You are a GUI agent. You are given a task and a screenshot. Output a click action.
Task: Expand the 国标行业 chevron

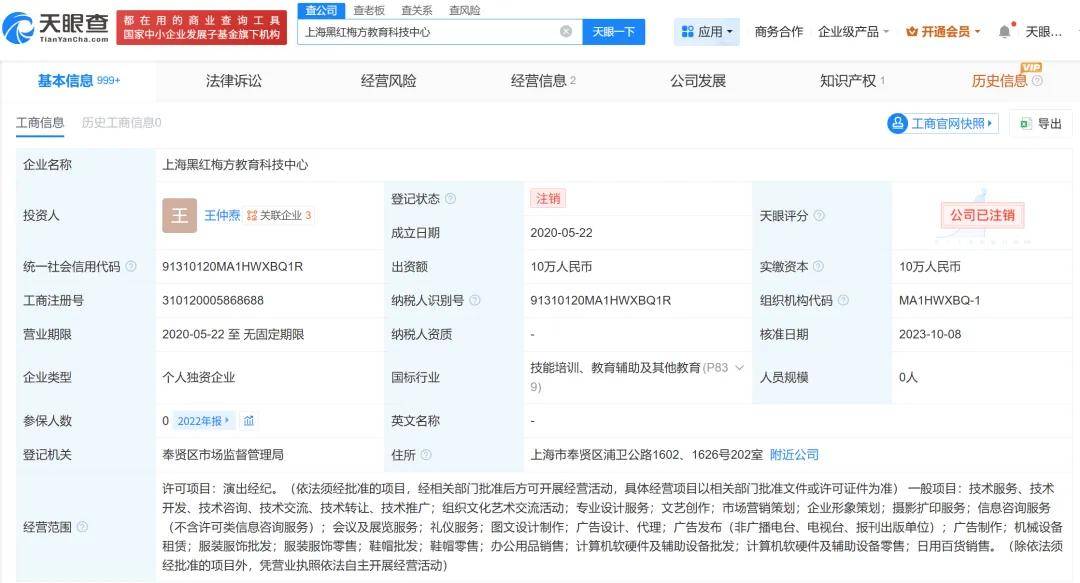pyautogui.click(x=740, y=367)
